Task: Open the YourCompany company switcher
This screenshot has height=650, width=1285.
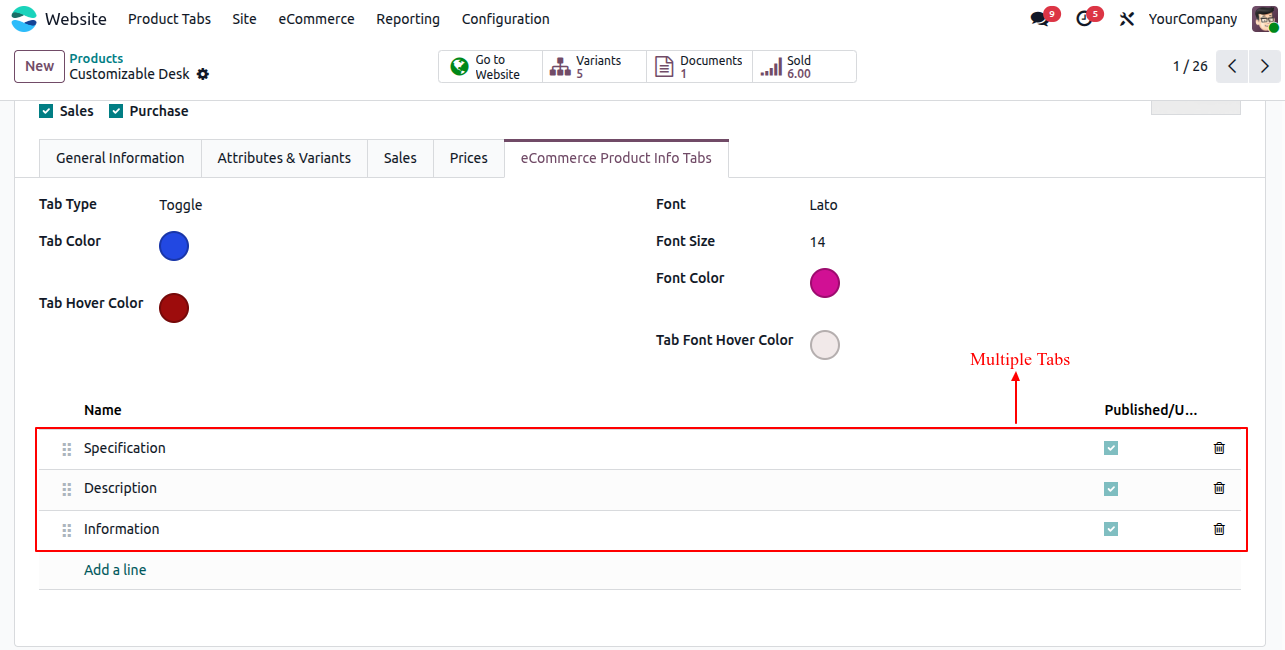Action: click(x=1193, y=19)
